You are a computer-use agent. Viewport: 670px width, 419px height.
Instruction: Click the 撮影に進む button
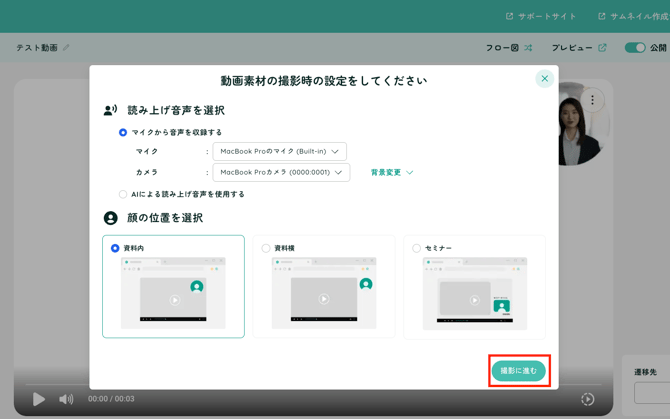(519, 371)
